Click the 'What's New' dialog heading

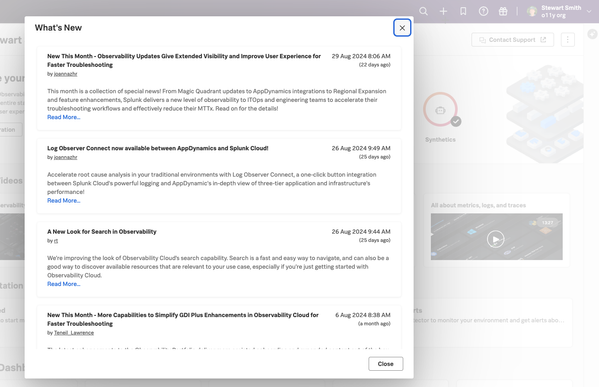coord(58,28)
